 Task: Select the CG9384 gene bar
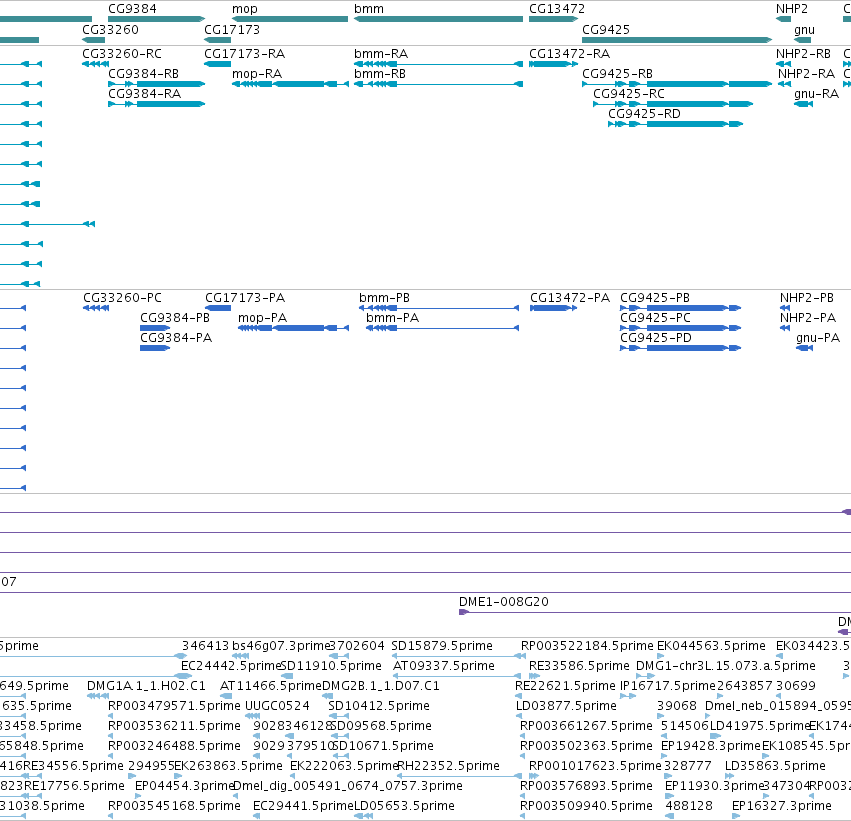coord(156,19)
